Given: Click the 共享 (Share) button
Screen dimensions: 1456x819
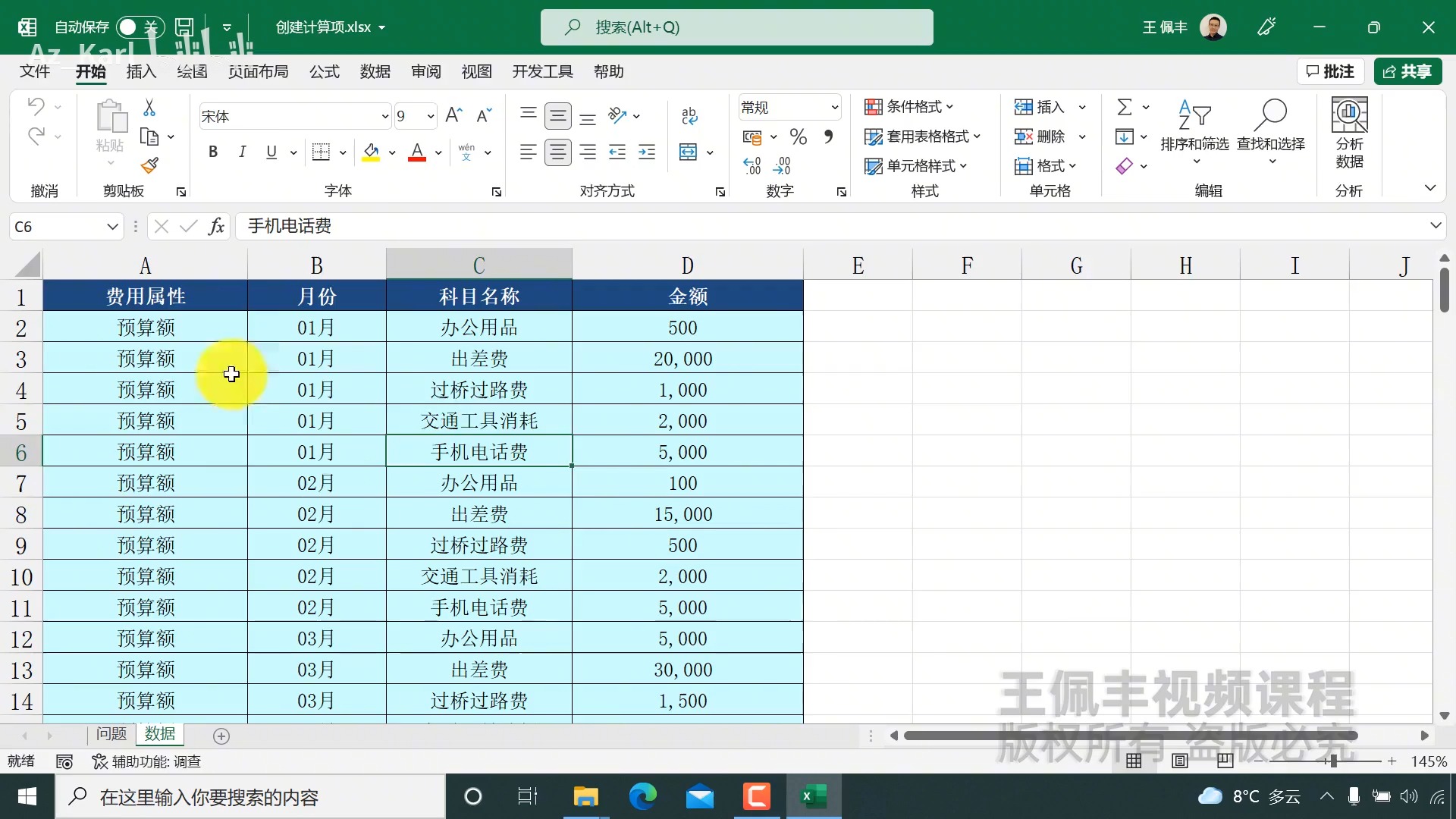Looking at the screenshot, I should click(x=1408, y=71).
